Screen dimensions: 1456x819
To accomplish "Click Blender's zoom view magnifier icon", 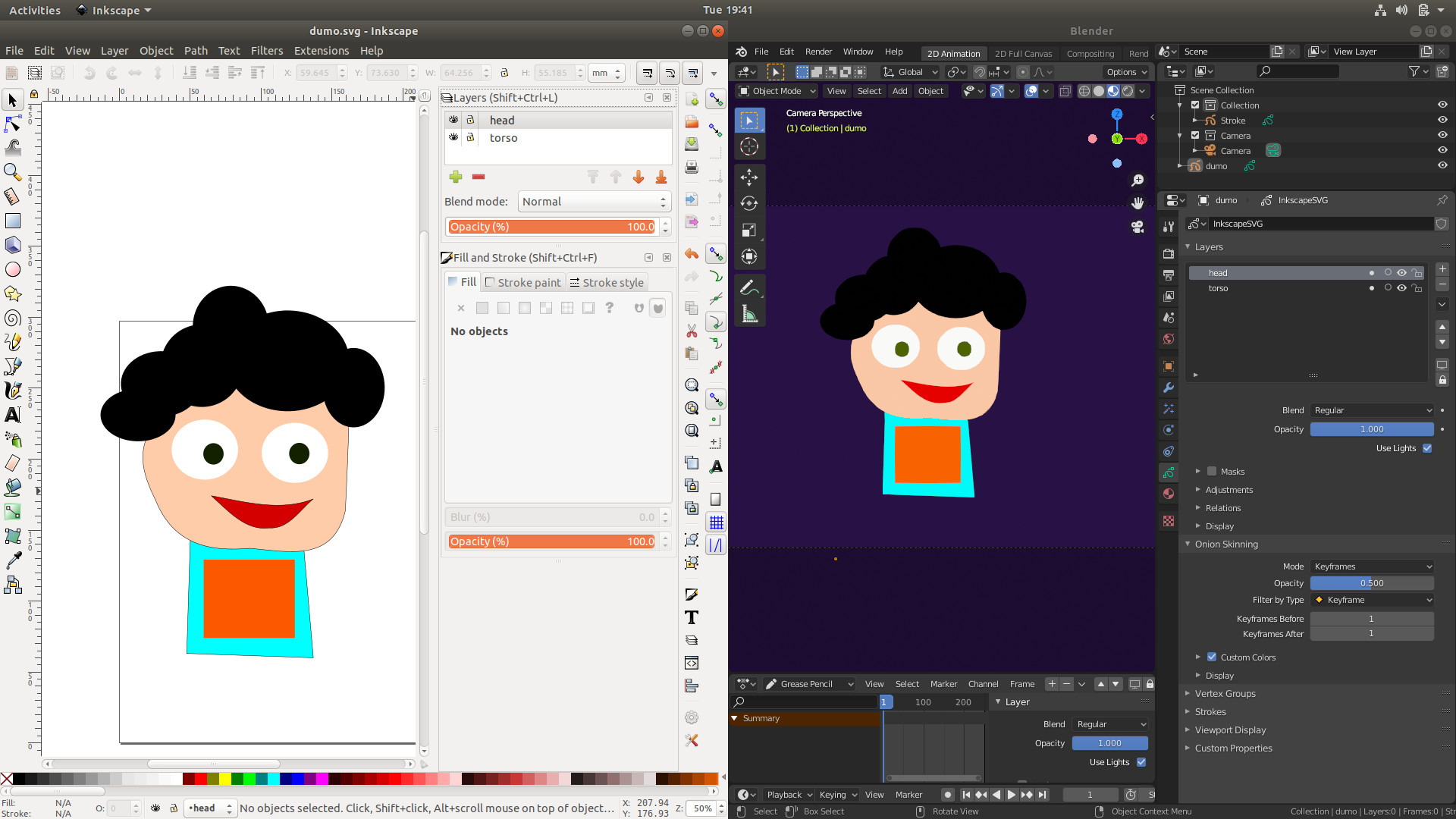I will 1137,180.
